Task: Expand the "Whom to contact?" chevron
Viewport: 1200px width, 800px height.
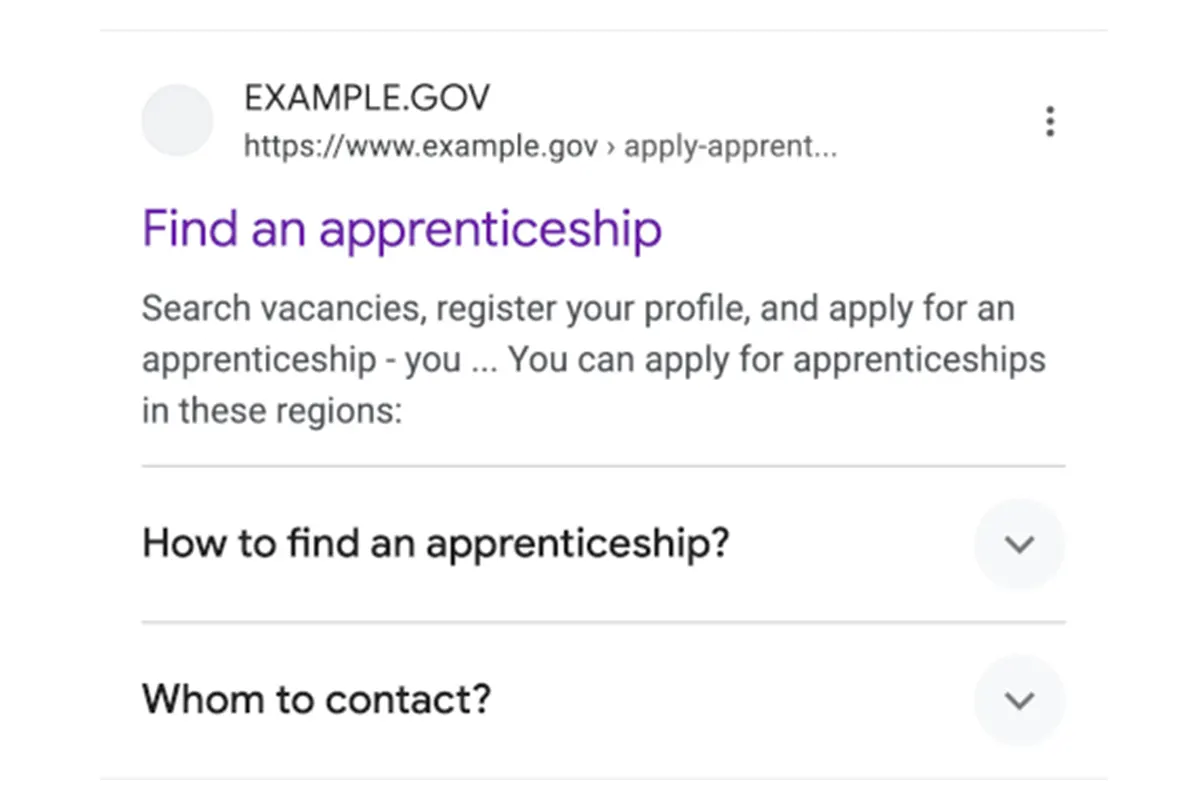Action: tap(1019, 700)
